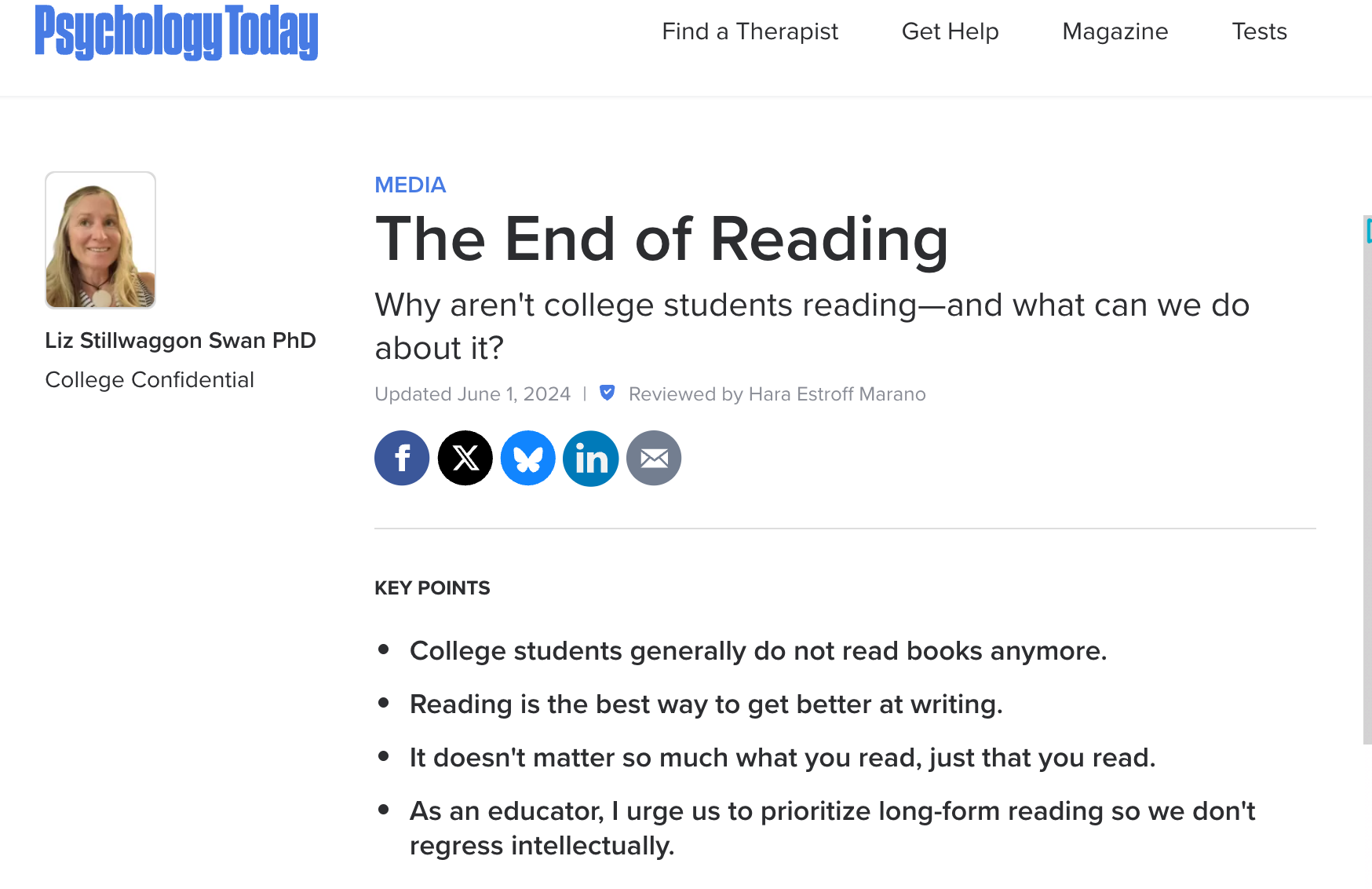Click the blue reviewed shield badge
This screenshot has width=1372, height=889.
tap(607, 393)
